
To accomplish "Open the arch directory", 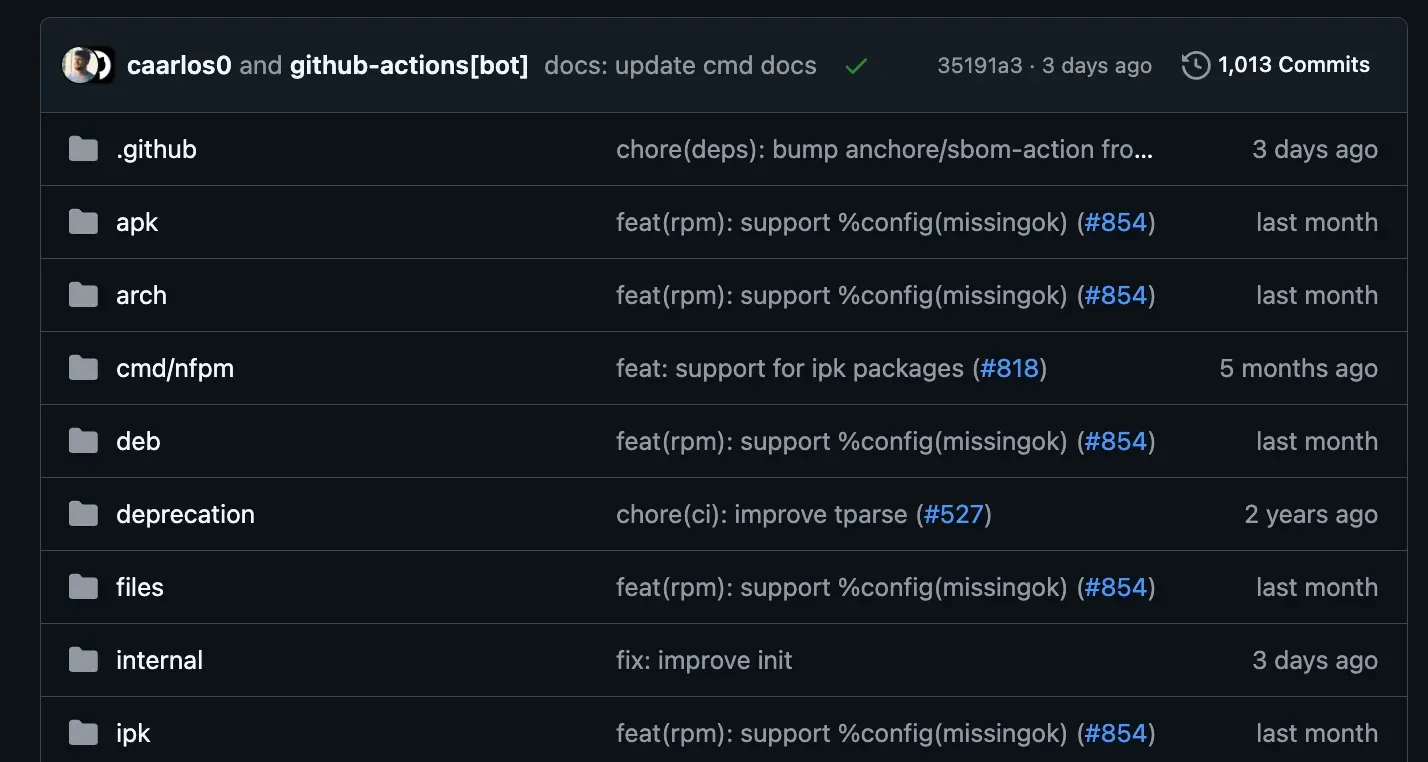I will (141, 295).
